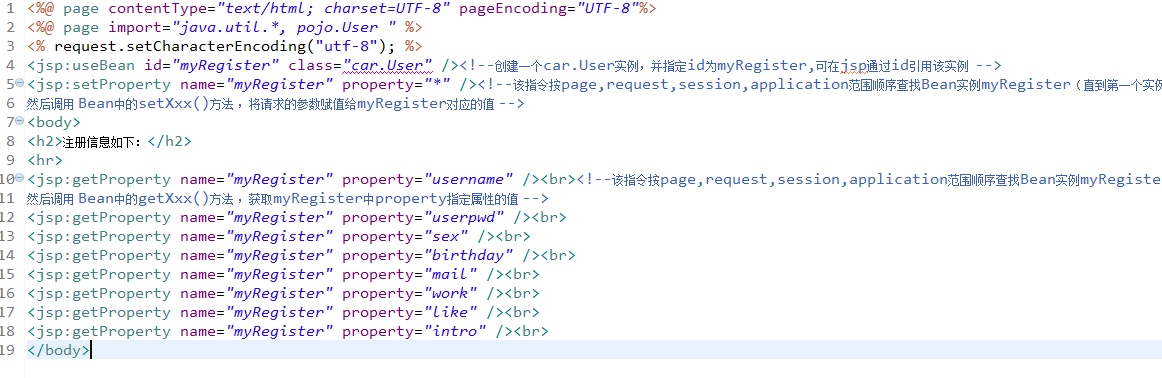Click the opening <body> tag
The image size is (1162, 378).
point(54,122)
